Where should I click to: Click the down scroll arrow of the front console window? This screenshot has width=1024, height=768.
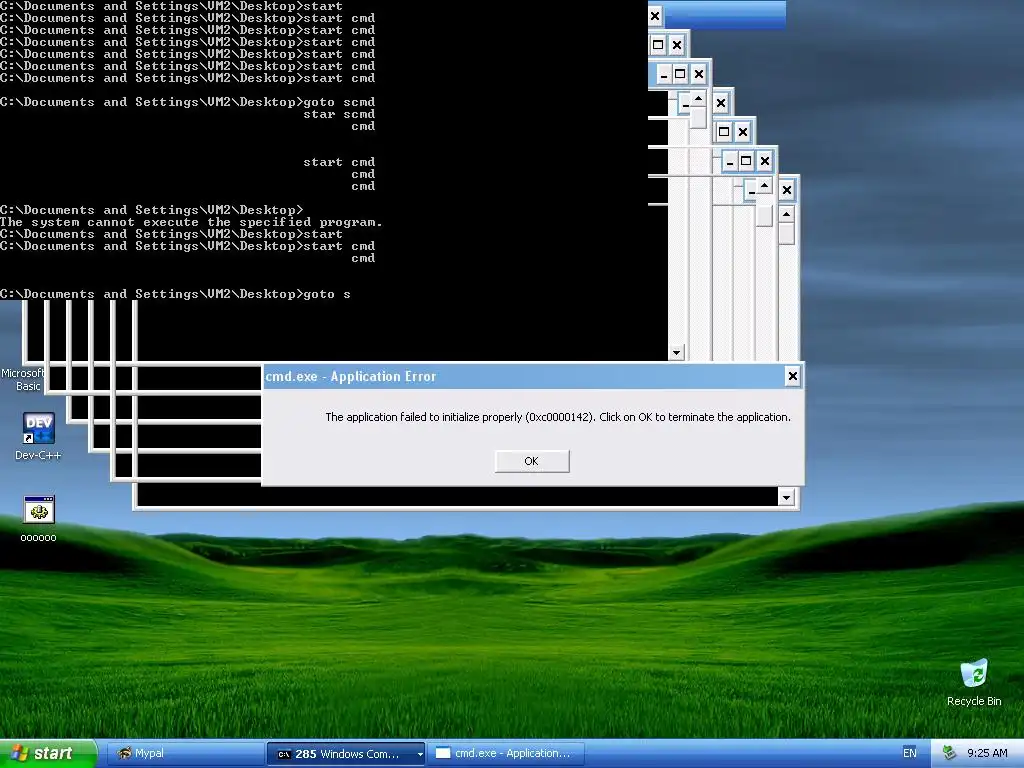[x=677, y=353]
